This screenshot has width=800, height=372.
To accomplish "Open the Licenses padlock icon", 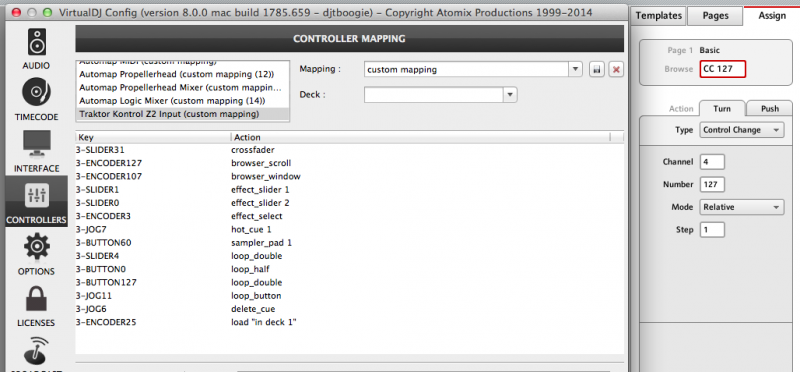I will tap(36, 299).
